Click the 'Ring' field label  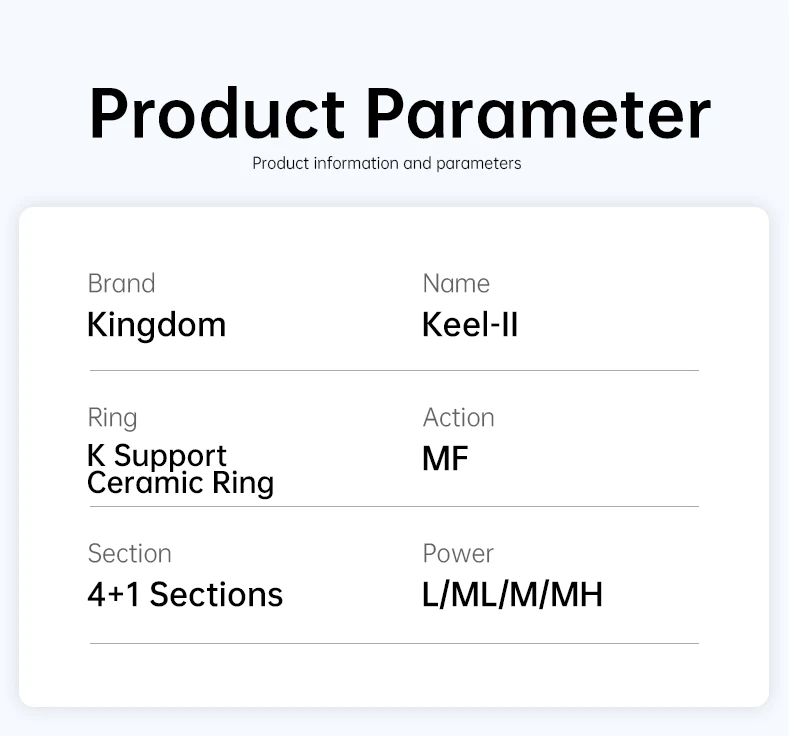coord(112,418)
